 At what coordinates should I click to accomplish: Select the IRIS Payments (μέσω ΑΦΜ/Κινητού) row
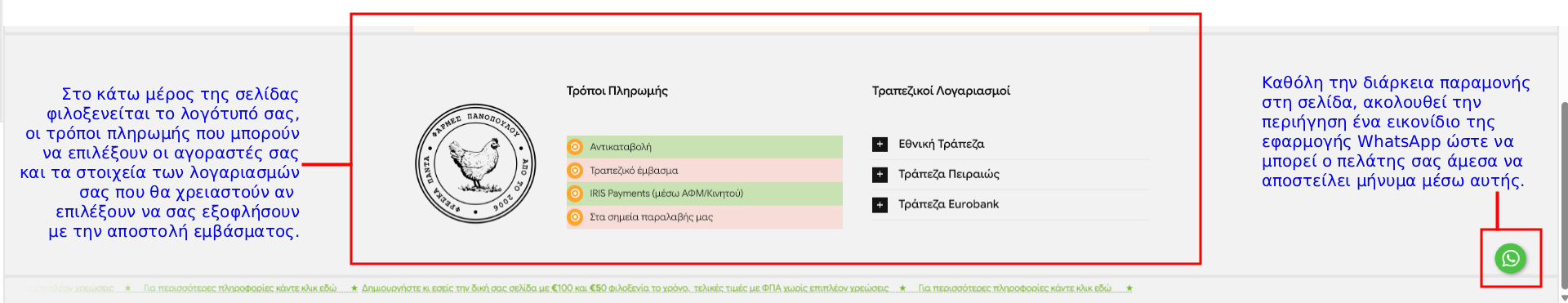pos(704,194)
